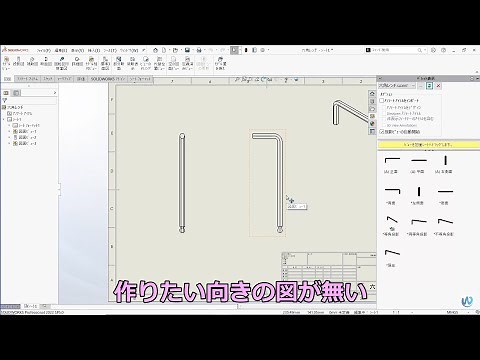Open the ツール(T) menu
The height and width of the screenshot is (360, 480).
[x=110, y=50]
